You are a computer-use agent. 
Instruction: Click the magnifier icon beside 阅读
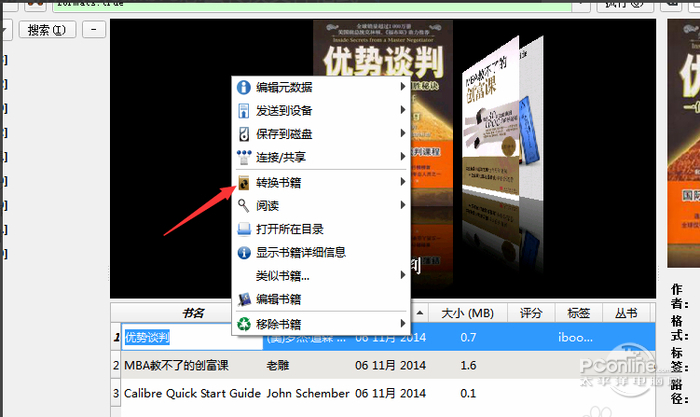(243, 205)
